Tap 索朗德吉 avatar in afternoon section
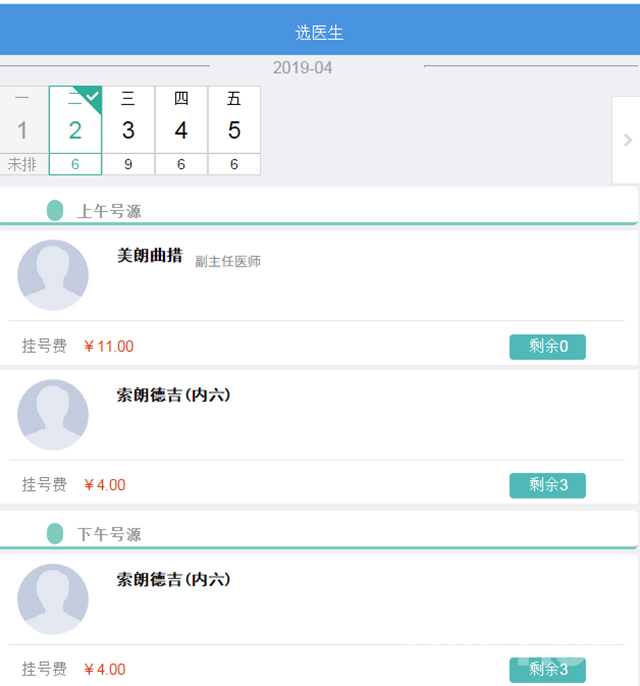Screen dimensions: 640x686 [53, 599]
